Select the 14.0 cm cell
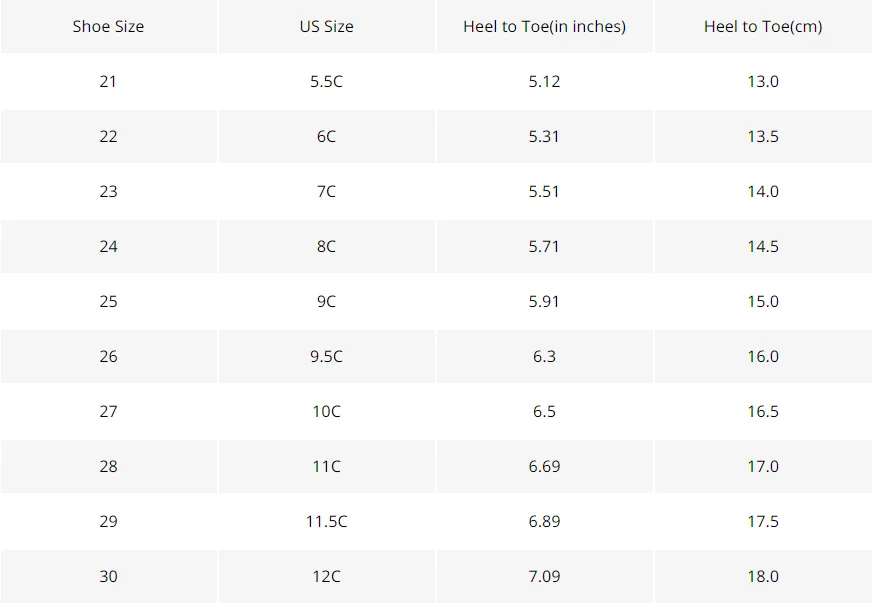This screenshot has height=606, width=872. click(763, 191)
